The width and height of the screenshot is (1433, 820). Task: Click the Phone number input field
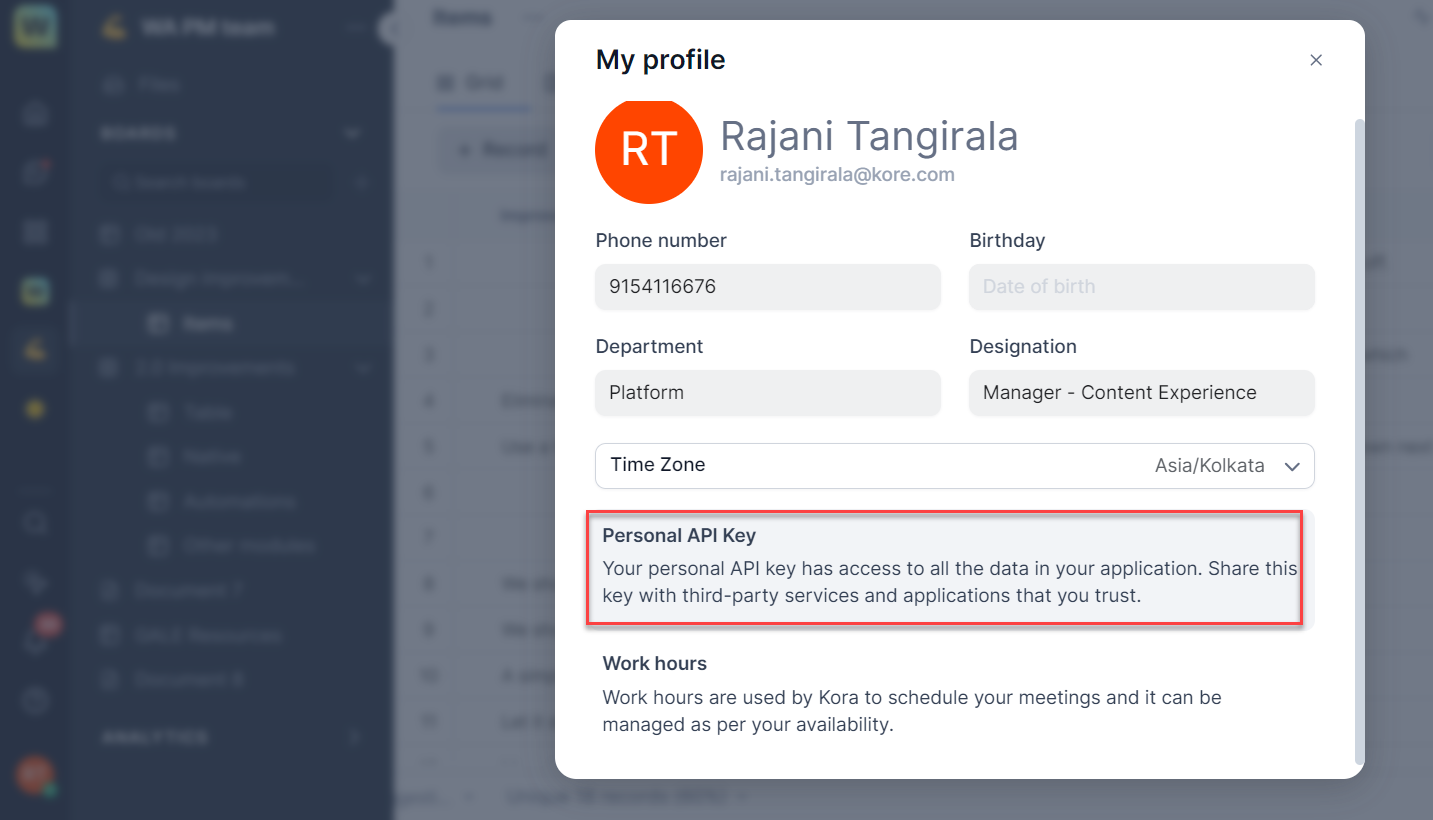tap(767, 287)
